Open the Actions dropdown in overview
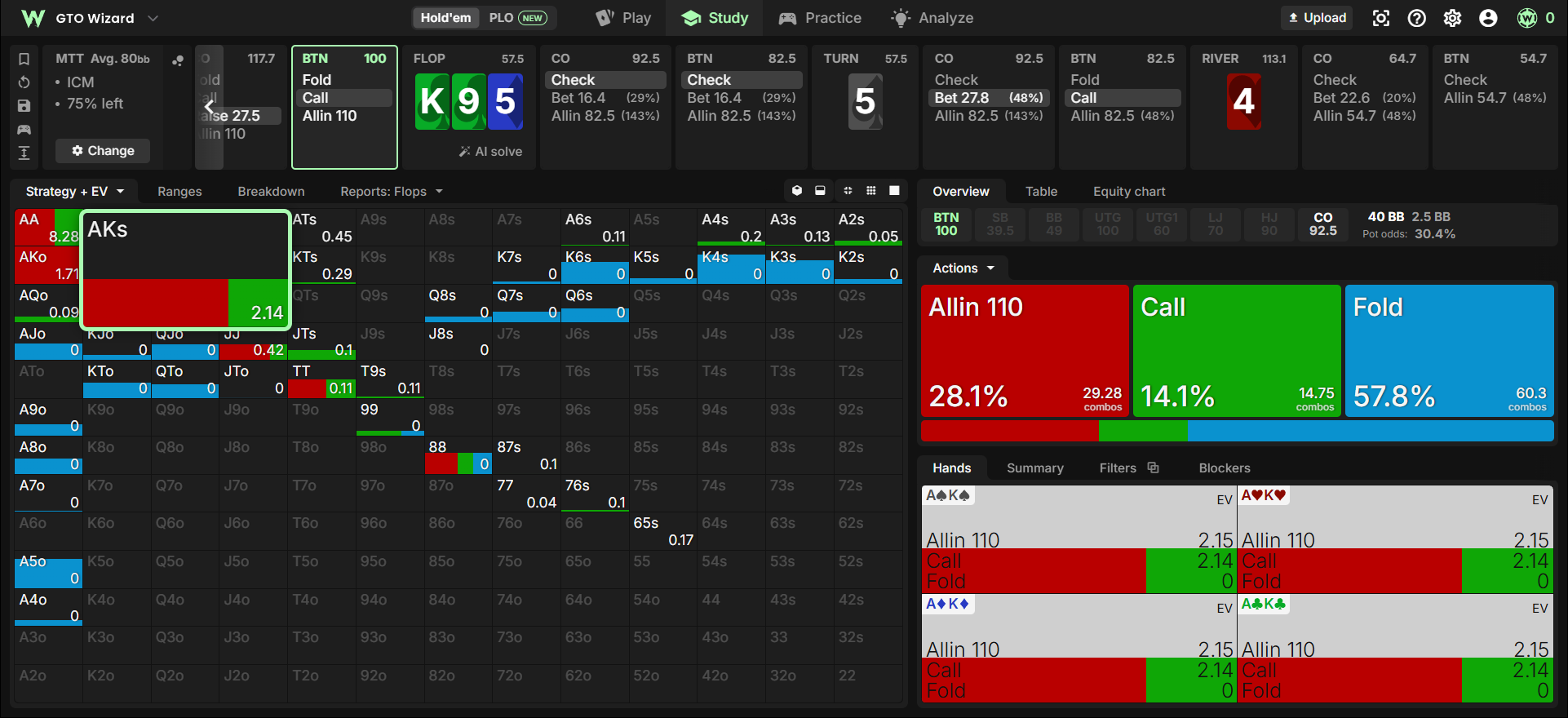Image resolution: width=1568 pixels, height=718 pixels. tap(963, 268)
